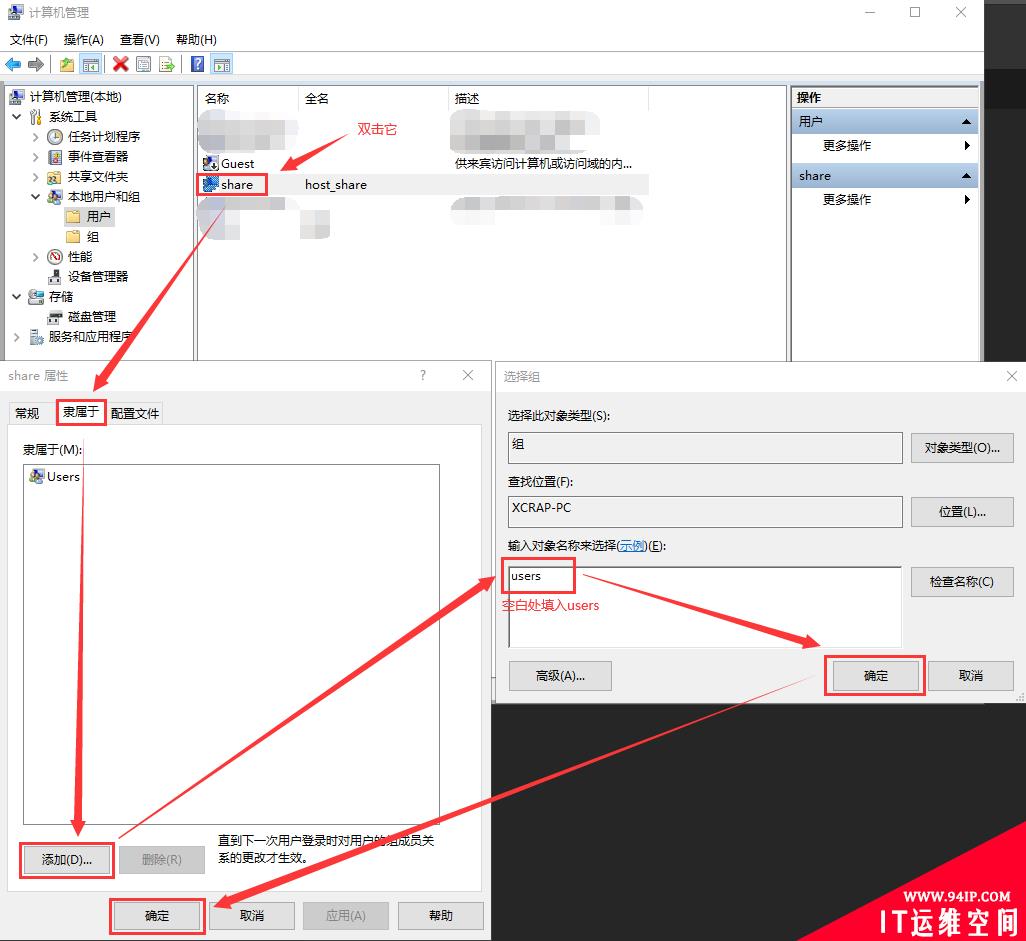Click the Guest user account icon
The image size is (1026, 941).
click(210, 163)
